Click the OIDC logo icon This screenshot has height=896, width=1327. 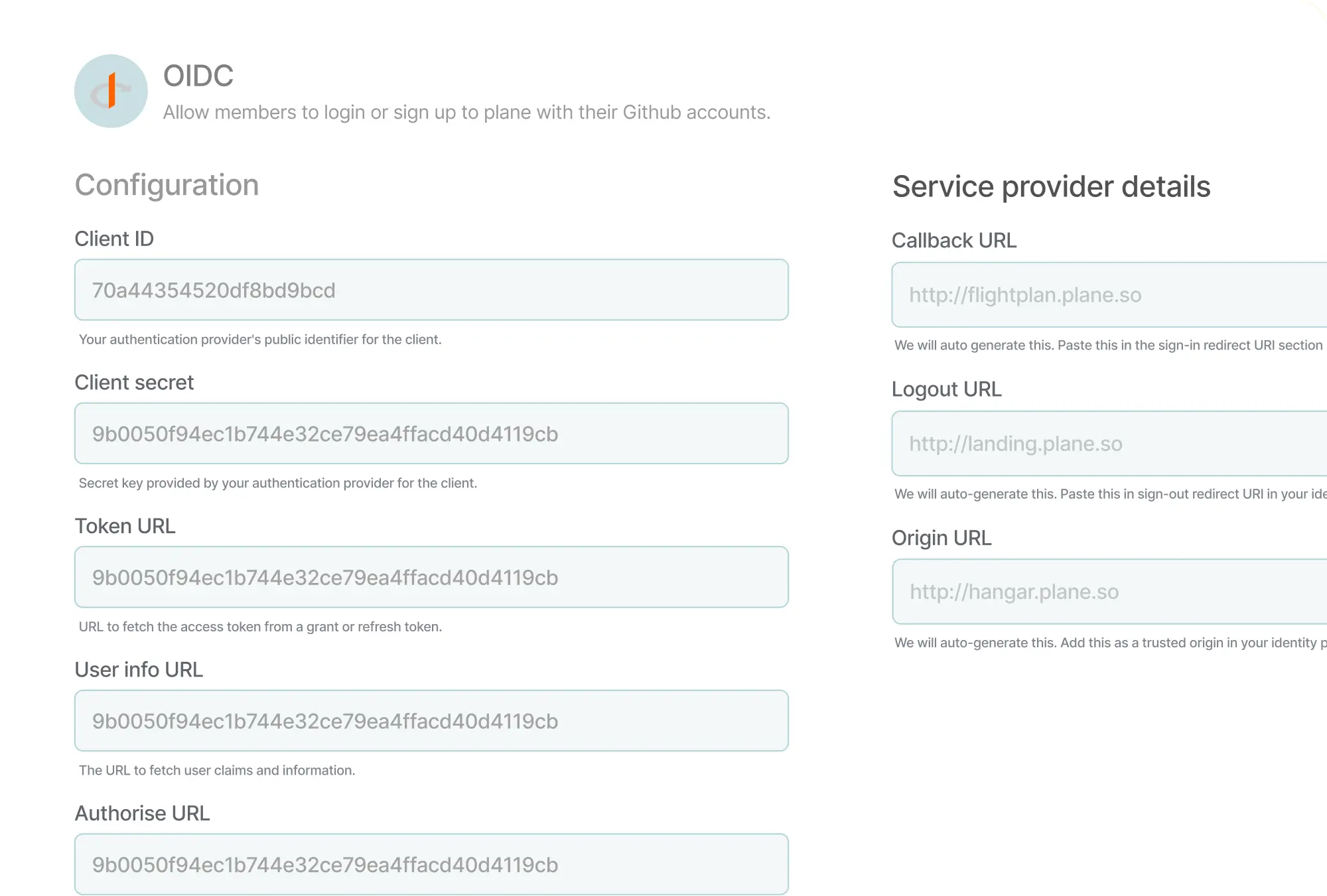point(111,91)
